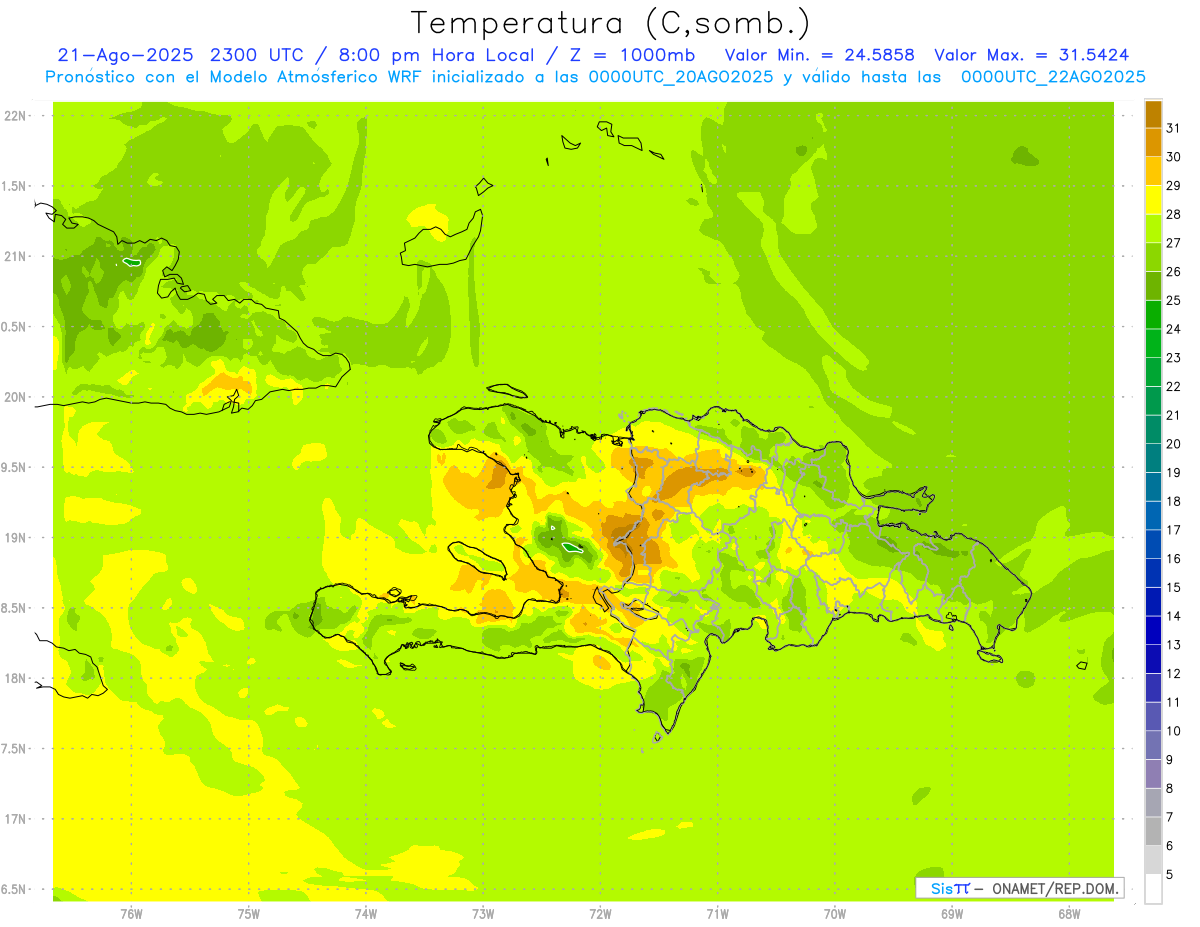
Task: Click the "Z = 1000mb" level text
Action: pos(631,55)
